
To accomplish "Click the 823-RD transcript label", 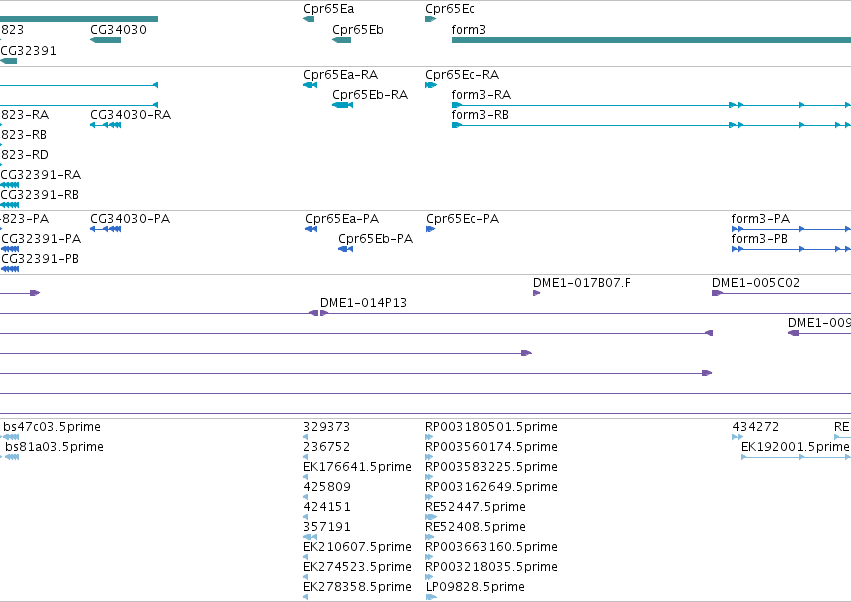I will (x=24, y=155).
